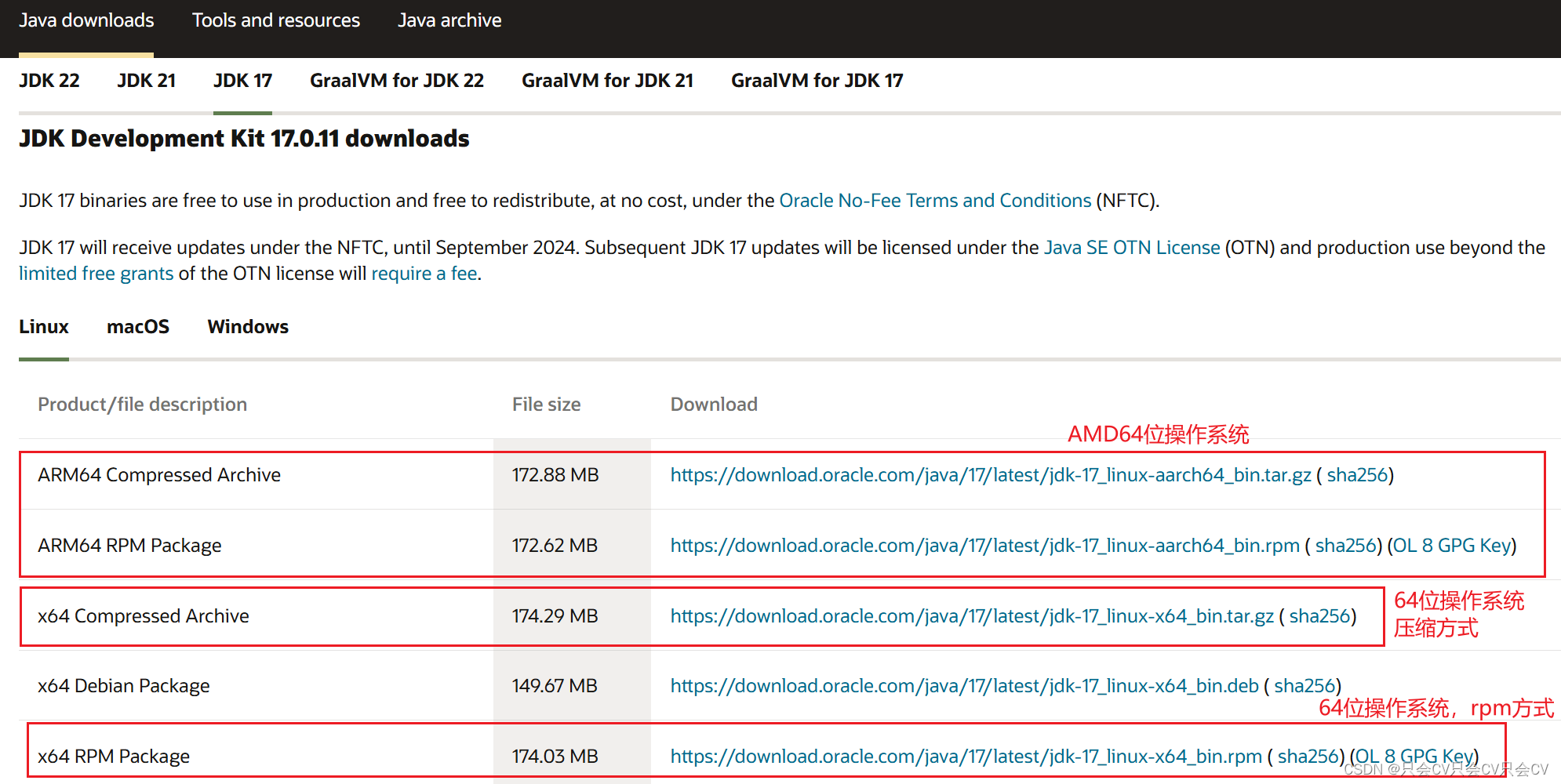Select the JDK 22 tab
The width and height of the screenshot is (1561, 784).
49,81
